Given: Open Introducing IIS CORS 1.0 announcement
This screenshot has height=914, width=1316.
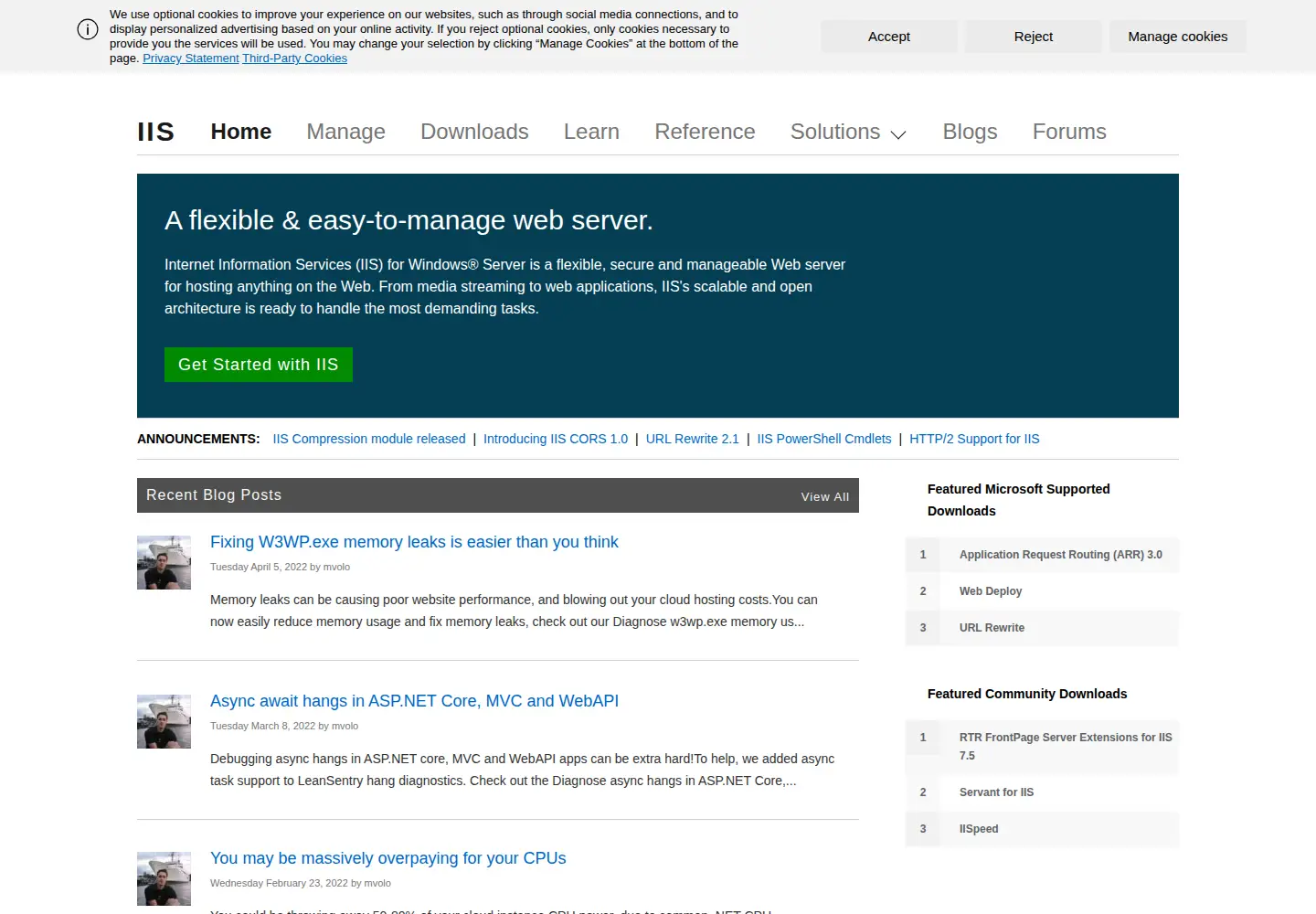Looking at the screenshot, I should click(556, 439).
